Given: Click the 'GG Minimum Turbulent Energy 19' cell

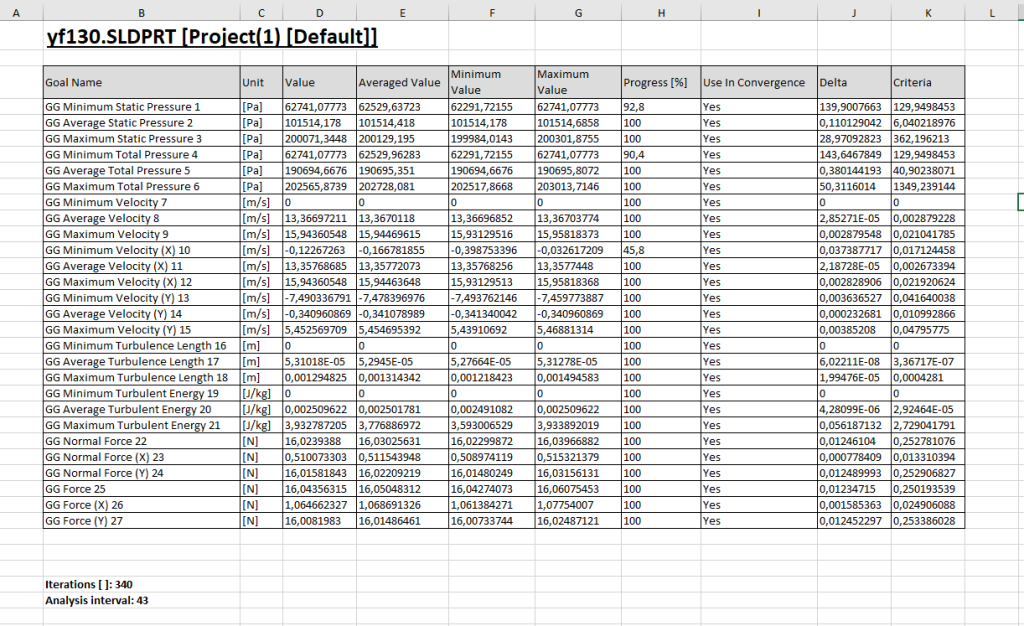Looking at the screenshot, I should 142,394.
